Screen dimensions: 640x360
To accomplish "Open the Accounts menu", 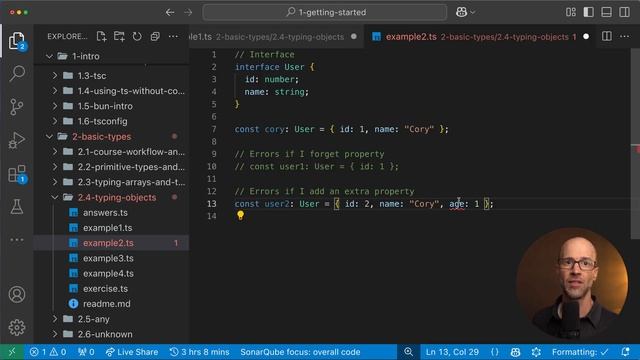I will click(x=17, y=294).
